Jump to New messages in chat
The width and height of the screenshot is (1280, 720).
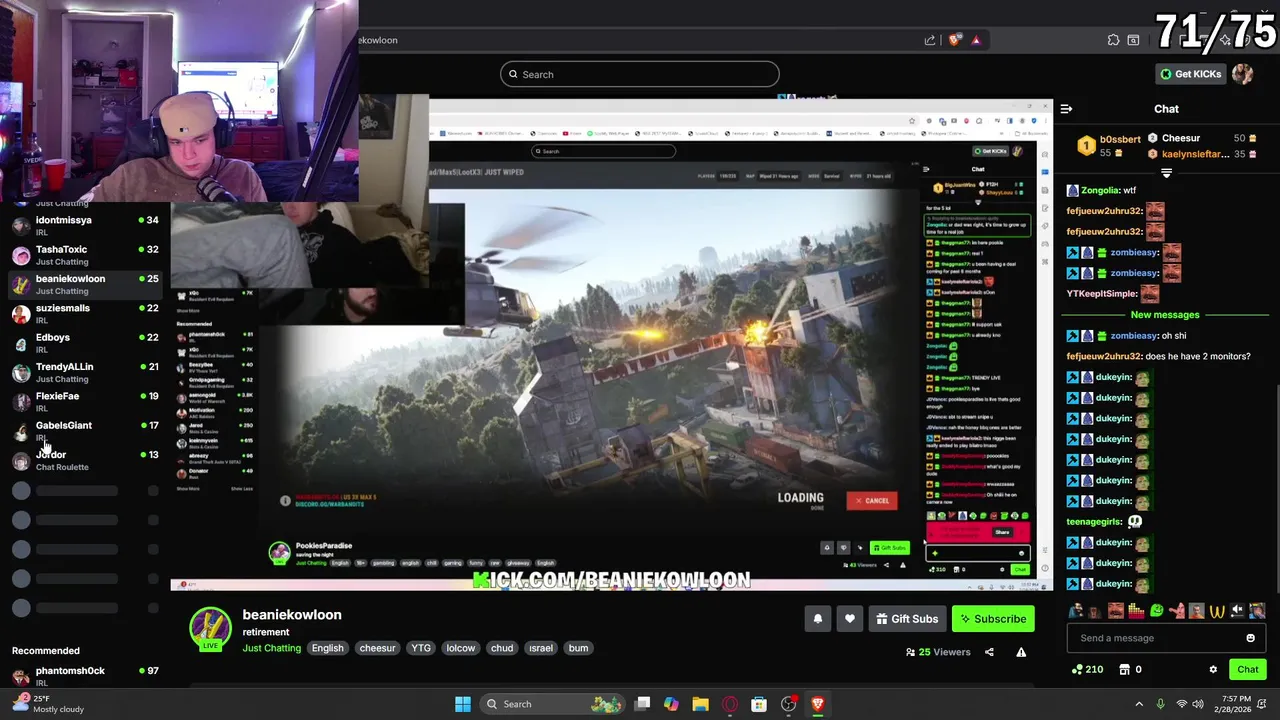point(1165,314)
